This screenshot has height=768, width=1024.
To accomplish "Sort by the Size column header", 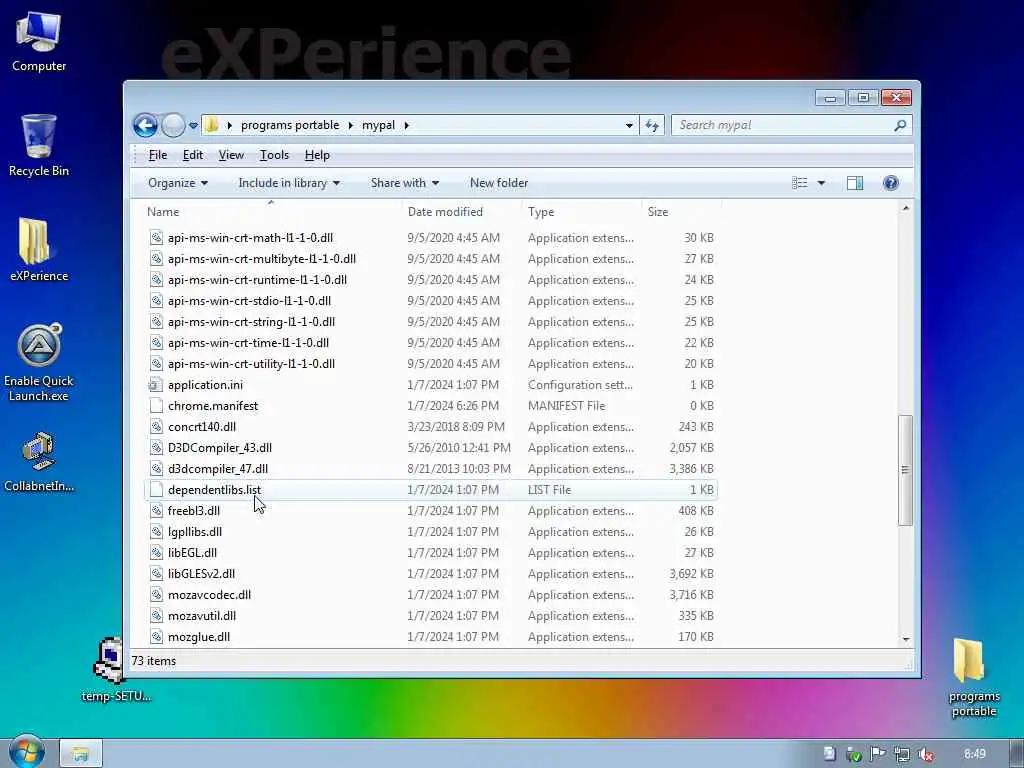I will [681, 212].
